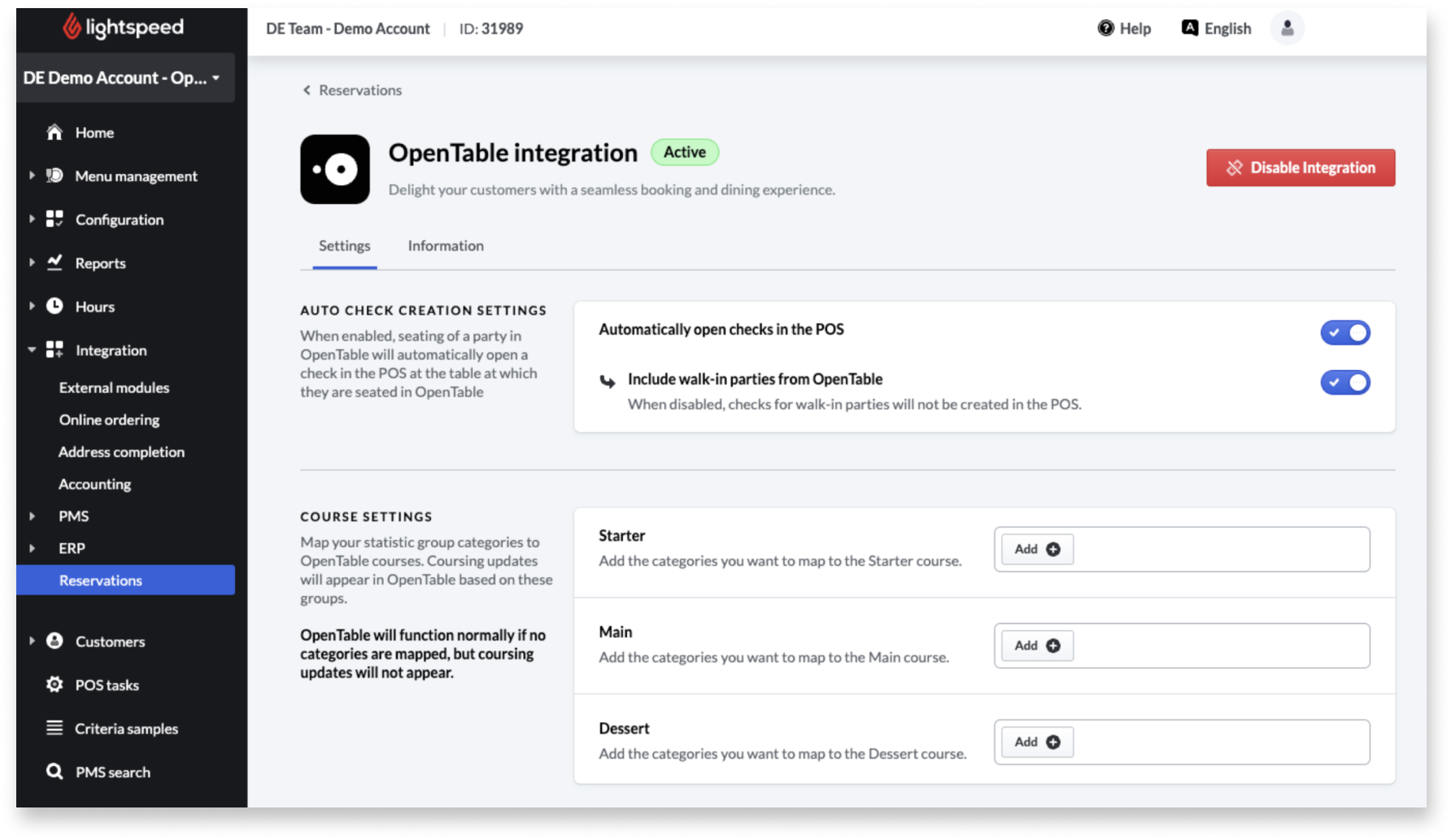Switch to the Information tab
The height and width of the screenshot is (840, 1451).
point(446,246)
